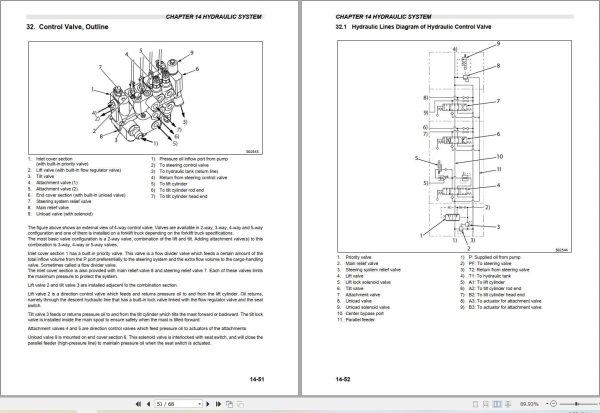The image size is (600, 413).
Task: Click item "To steering control valve"
Action: pyautogui.click(x=184, y=165)
